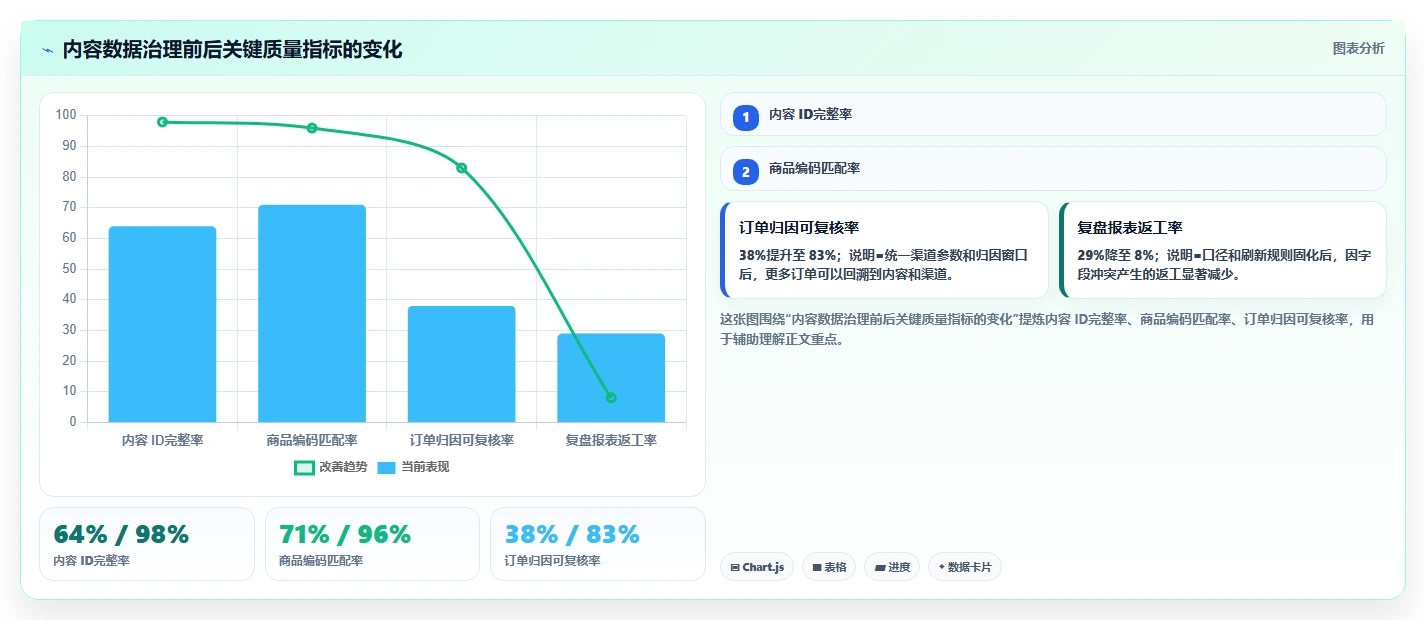Click the 图表分析 label in header
This screenshot has height=620, width=1426.
click(1358, 48)
